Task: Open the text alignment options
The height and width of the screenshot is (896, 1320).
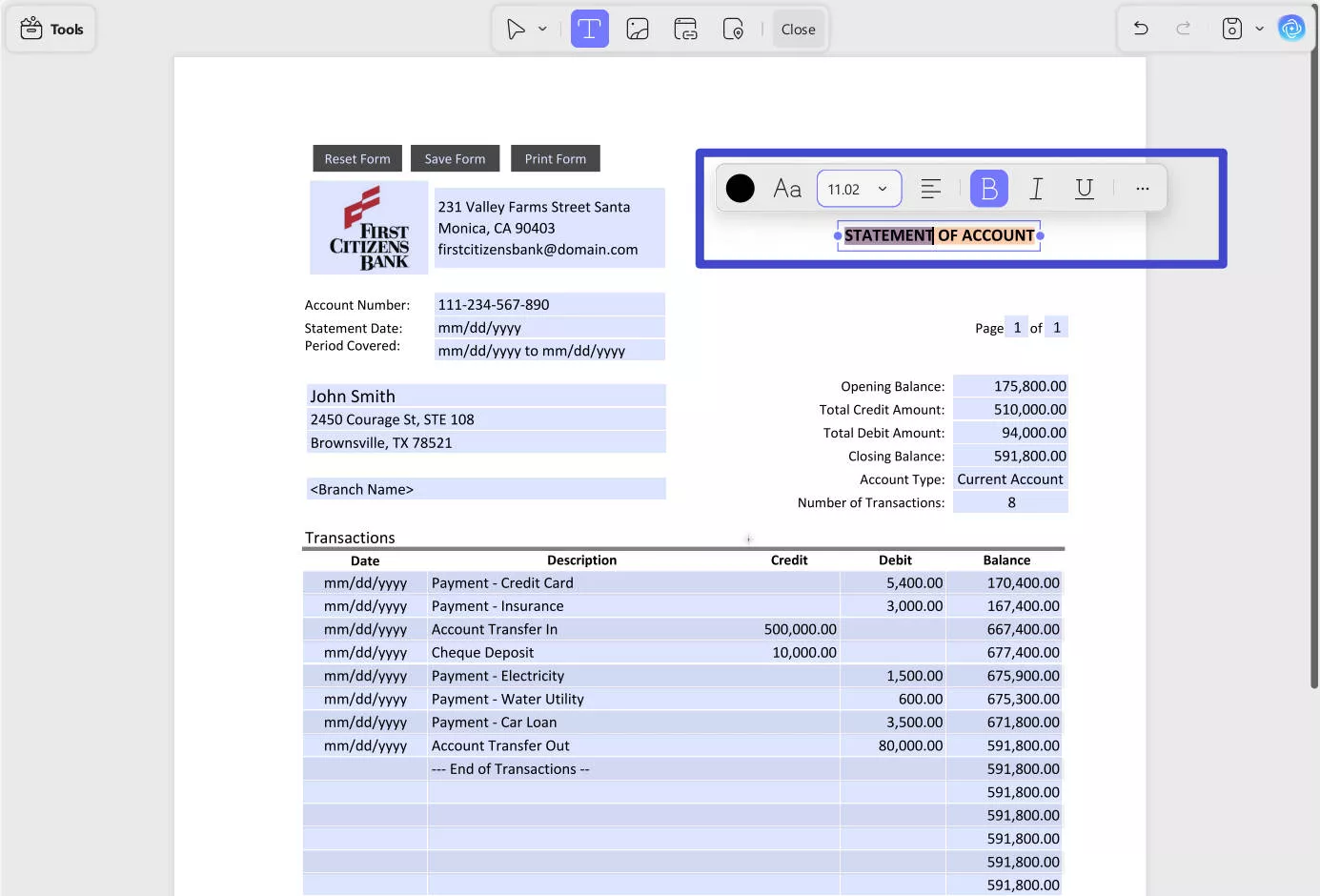Action: pos(931,189)
